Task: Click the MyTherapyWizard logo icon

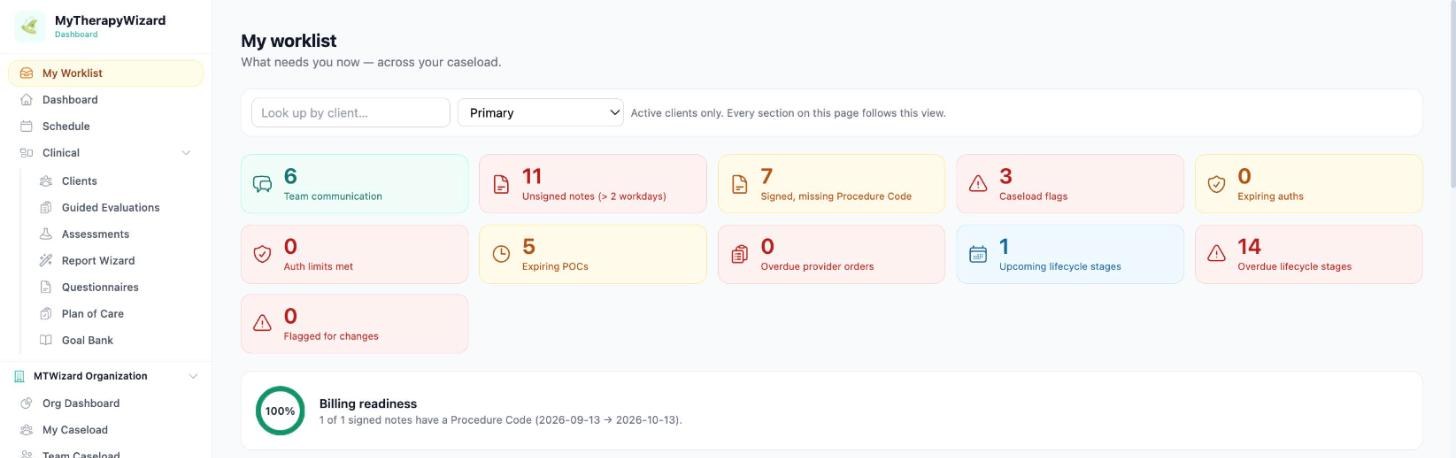Action: tap(30, 26)
